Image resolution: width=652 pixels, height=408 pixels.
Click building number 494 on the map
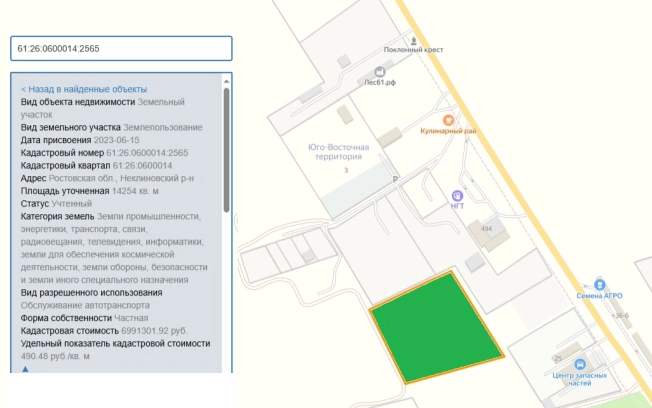point(487,229)
